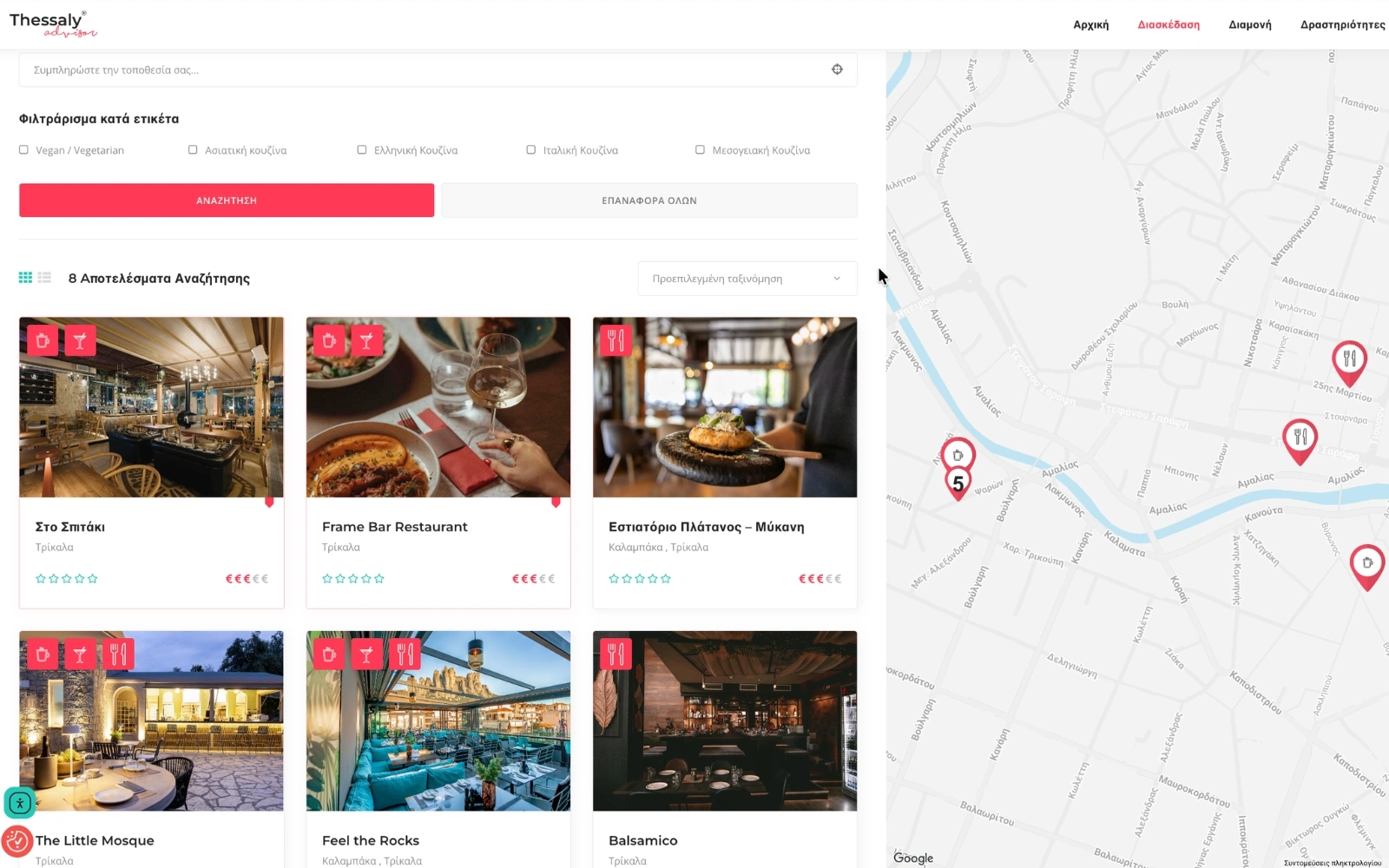Click the Thessaly advisor logo
Image resolution: width=1389 pixels, height=868 pixels.
click(53, 24)
